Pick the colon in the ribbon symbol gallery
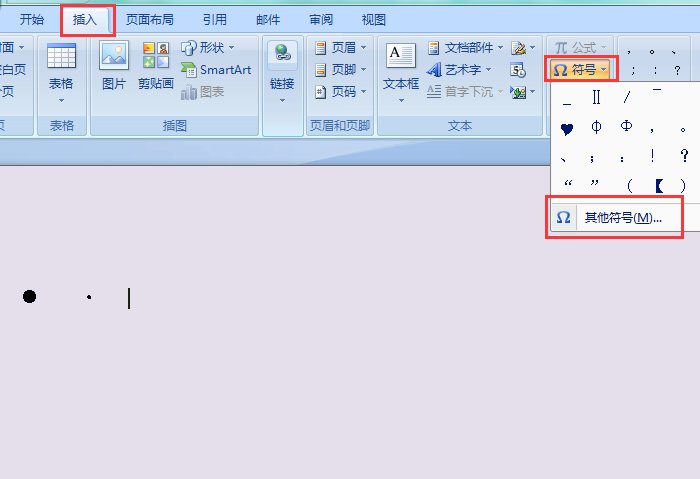Image resolution: width=700 pixels, height=479 pixels. 655,70
